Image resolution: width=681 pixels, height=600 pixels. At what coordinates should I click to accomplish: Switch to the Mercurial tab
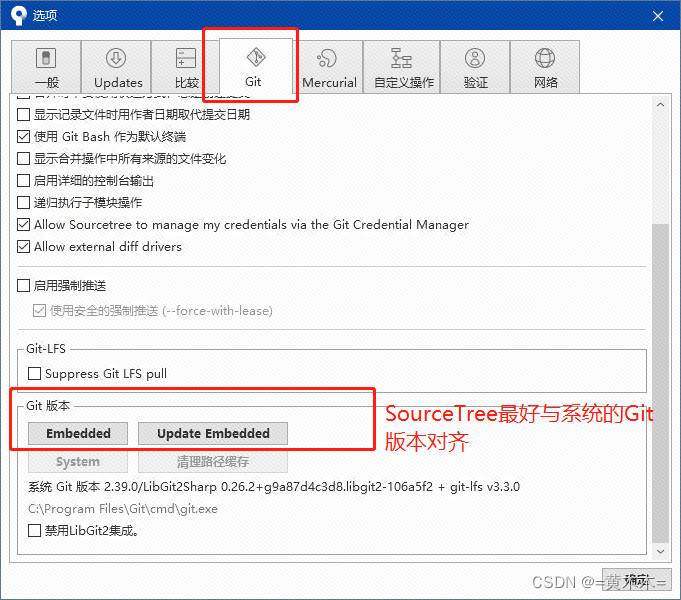coord(329,67)
